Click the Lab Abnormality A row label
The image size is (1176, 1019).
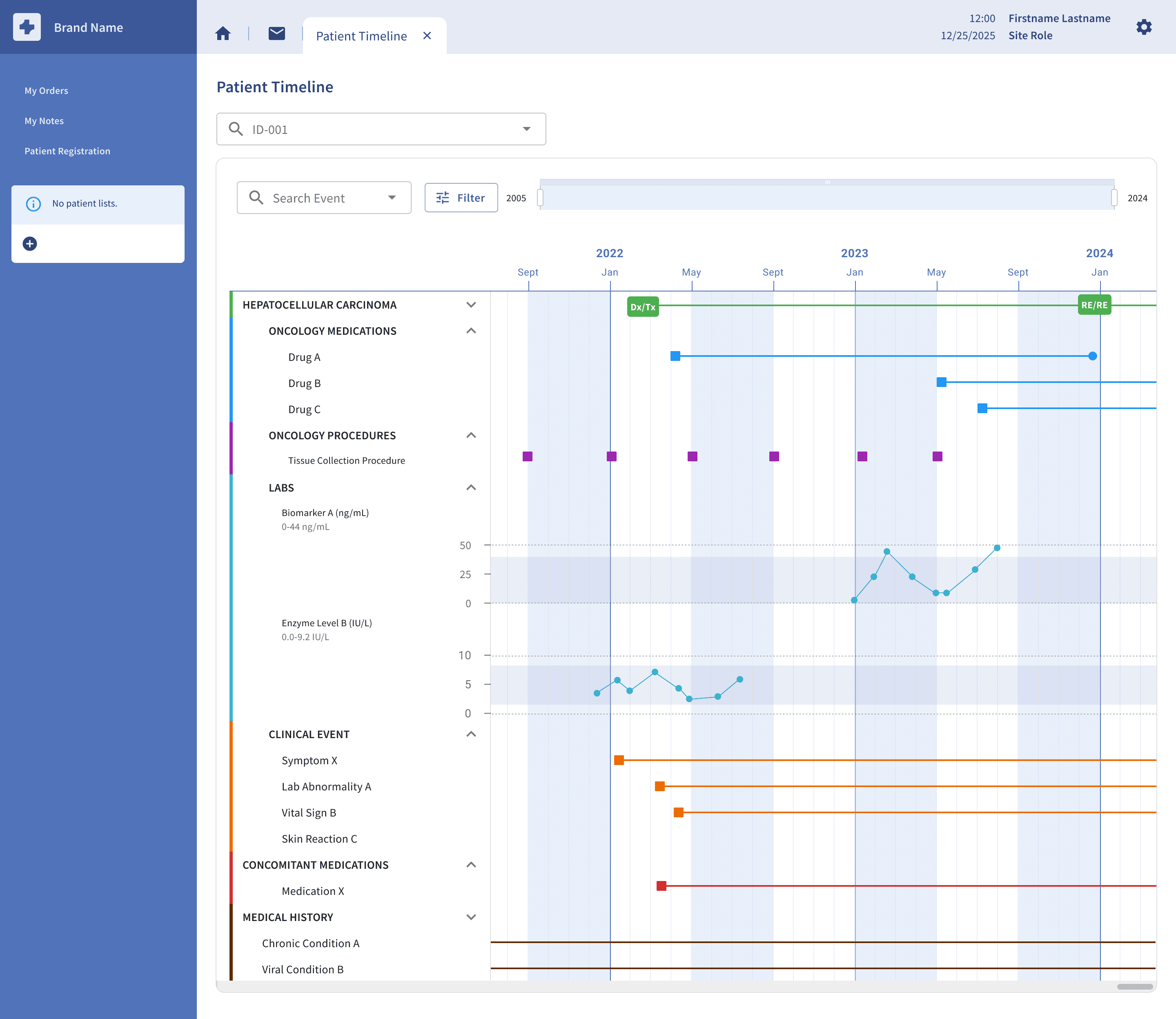tap(326, 786)
